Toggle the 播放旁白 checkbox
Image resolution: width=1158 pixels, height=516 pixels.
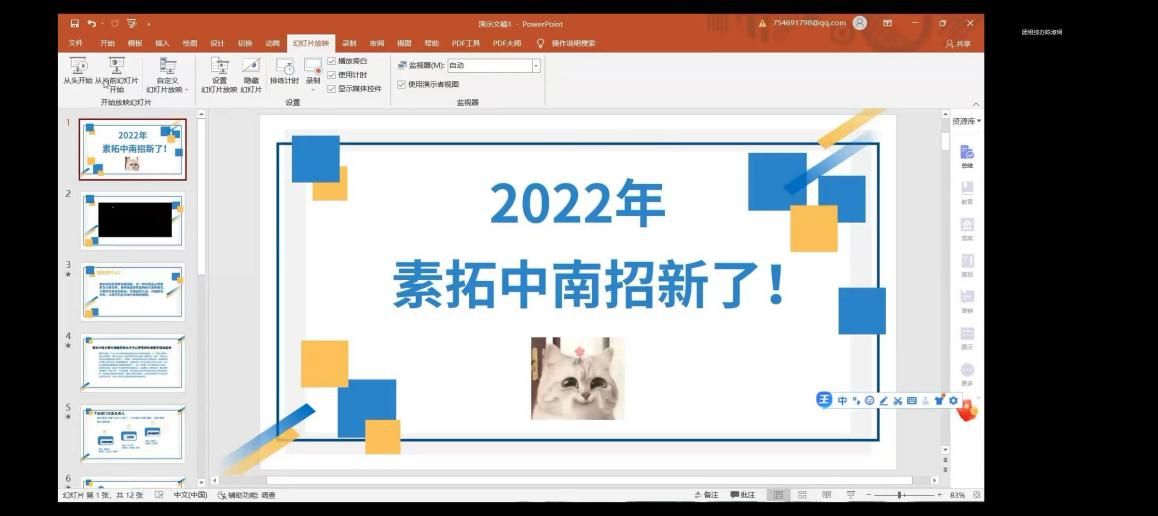(x=332, y=61)
